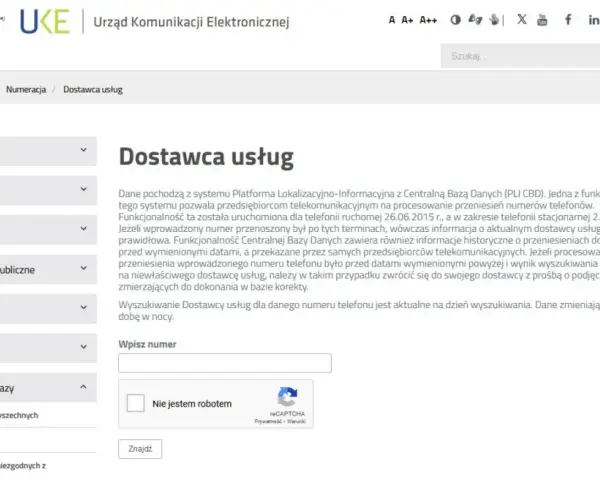Expand the first sidebar menu section
The image size is (600, 480).
48,151
